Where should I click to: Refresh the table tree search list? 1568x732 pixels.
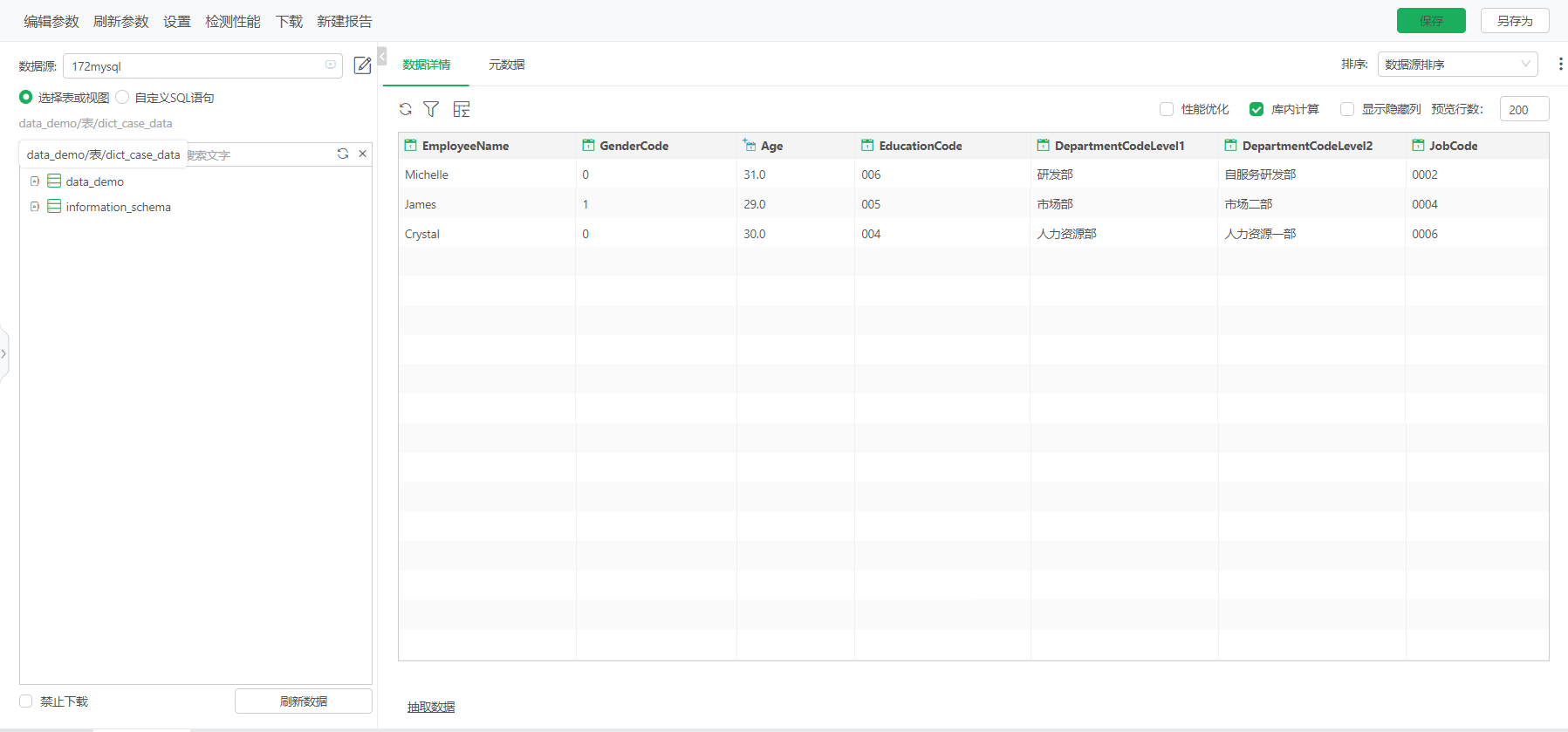tap(343, 154)
